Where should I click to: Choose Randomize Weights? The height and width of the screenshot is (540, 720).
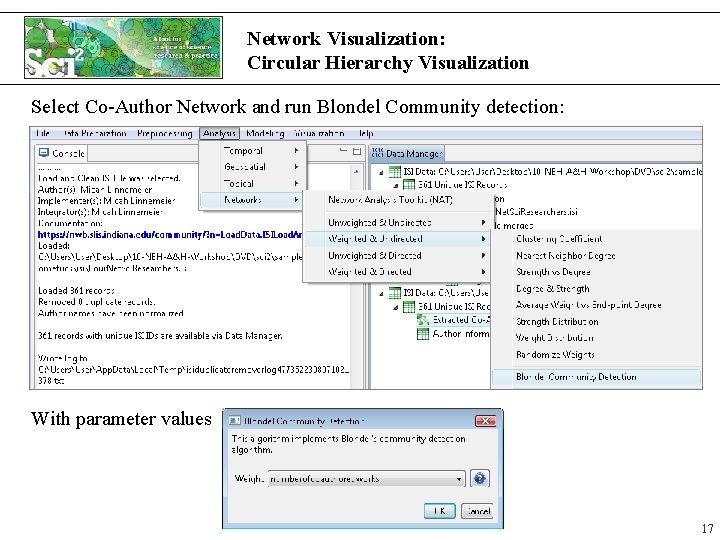(555, 354)
